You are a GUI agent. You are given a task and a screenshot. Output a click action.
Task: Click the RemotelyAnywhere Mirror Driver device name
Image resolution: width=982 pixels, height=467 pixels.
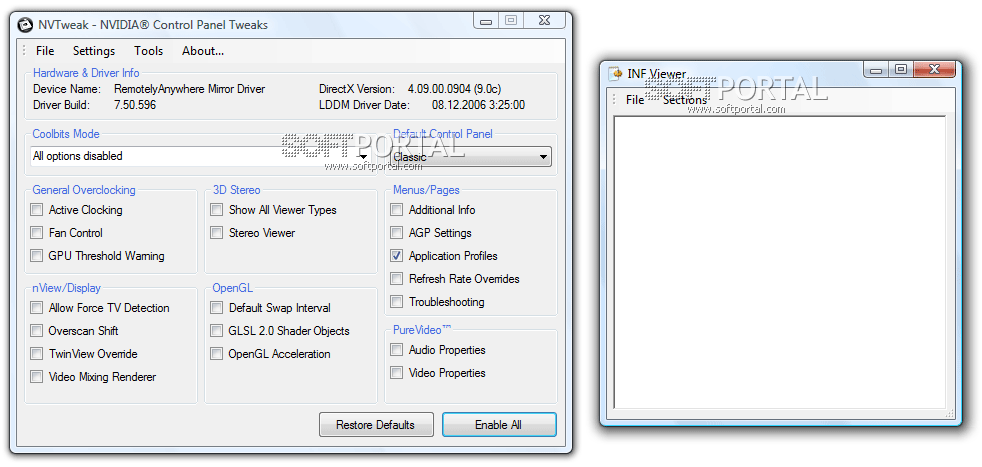coord(190,89)
